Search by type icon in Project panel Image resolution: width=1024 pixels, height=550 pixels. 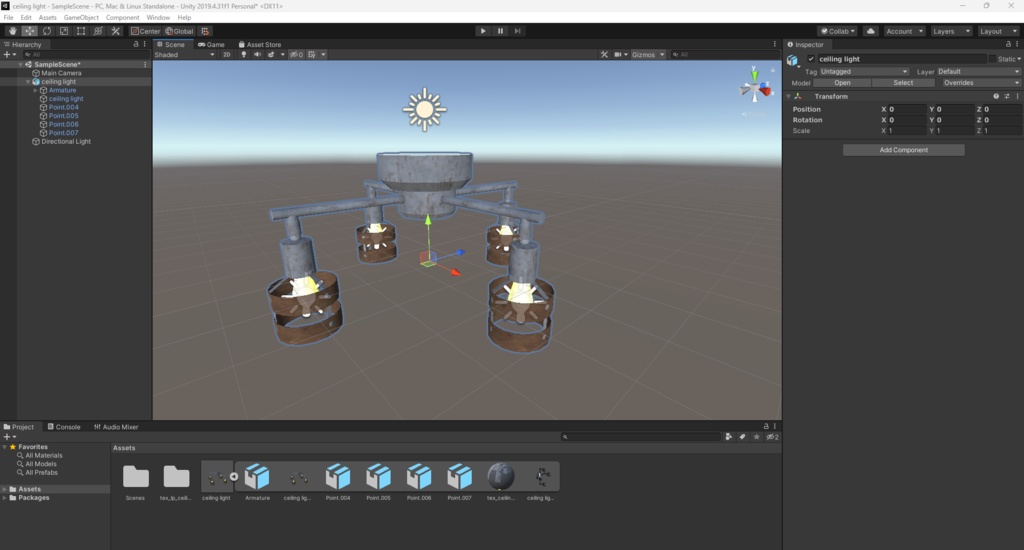(x=728, y=436)
